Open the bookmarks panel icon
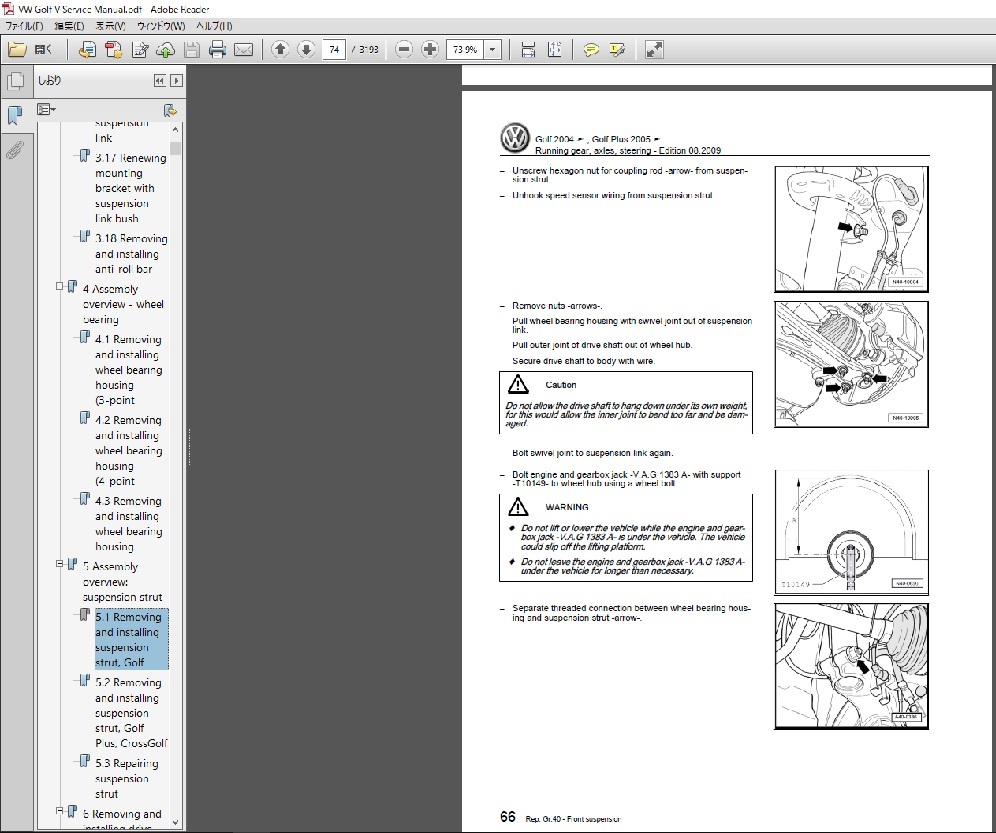Viewport: 996px width, 833px height. (x=15, y=115)
